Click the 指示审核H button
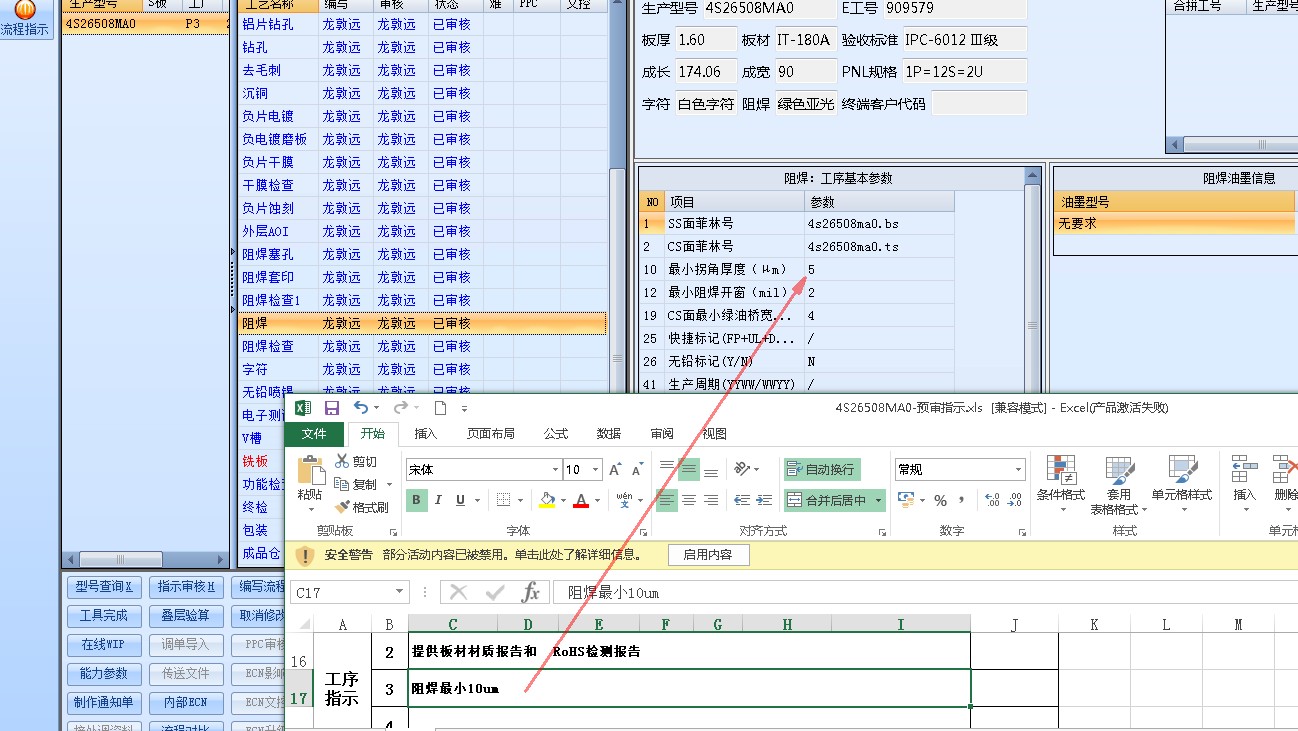Image resolution: width=1298 pixels, height=731 pixels. pyautogui.click(x=186, y=587)
